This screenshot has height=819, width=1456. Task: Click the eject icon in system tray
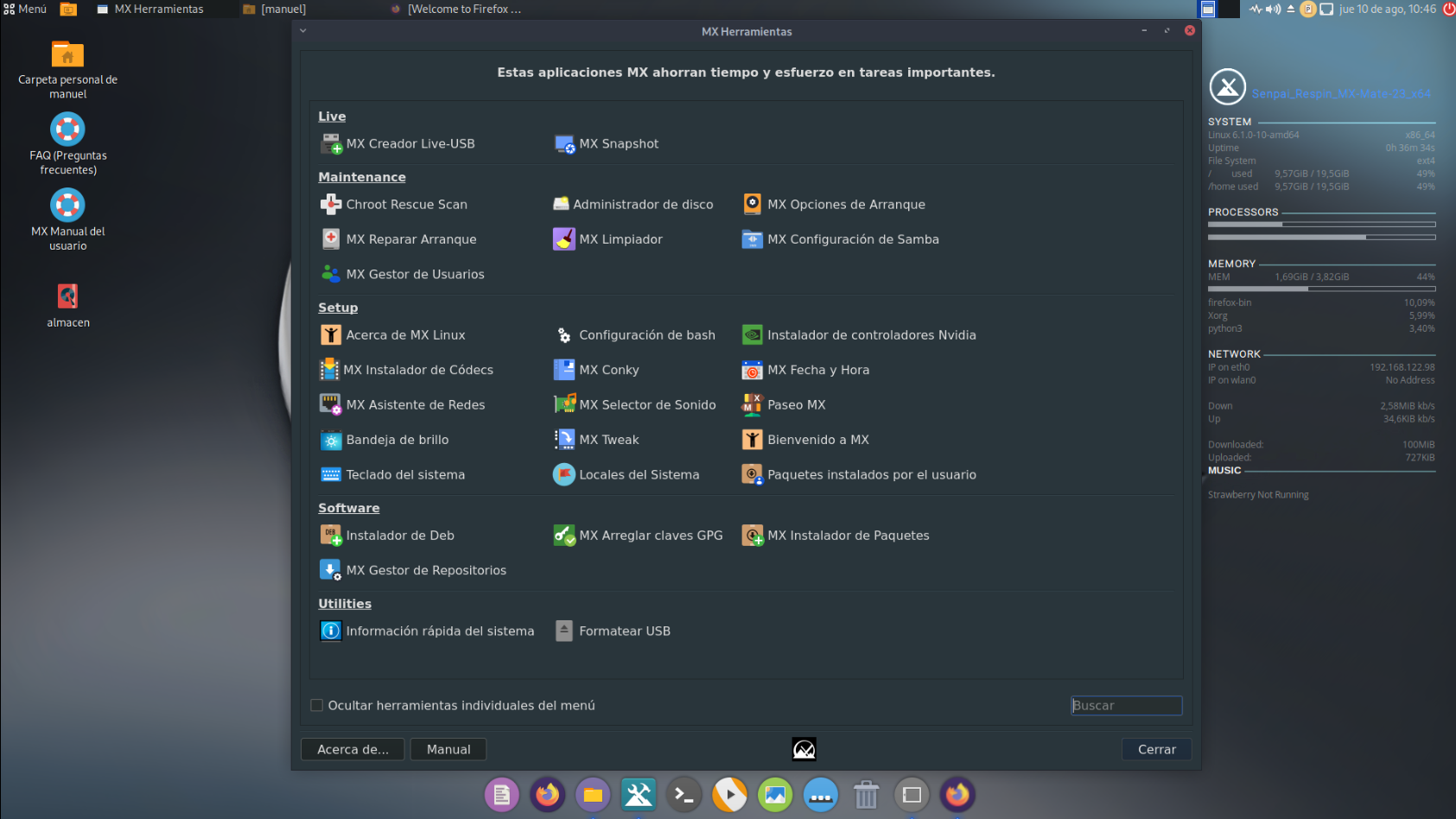[1291, 10]
